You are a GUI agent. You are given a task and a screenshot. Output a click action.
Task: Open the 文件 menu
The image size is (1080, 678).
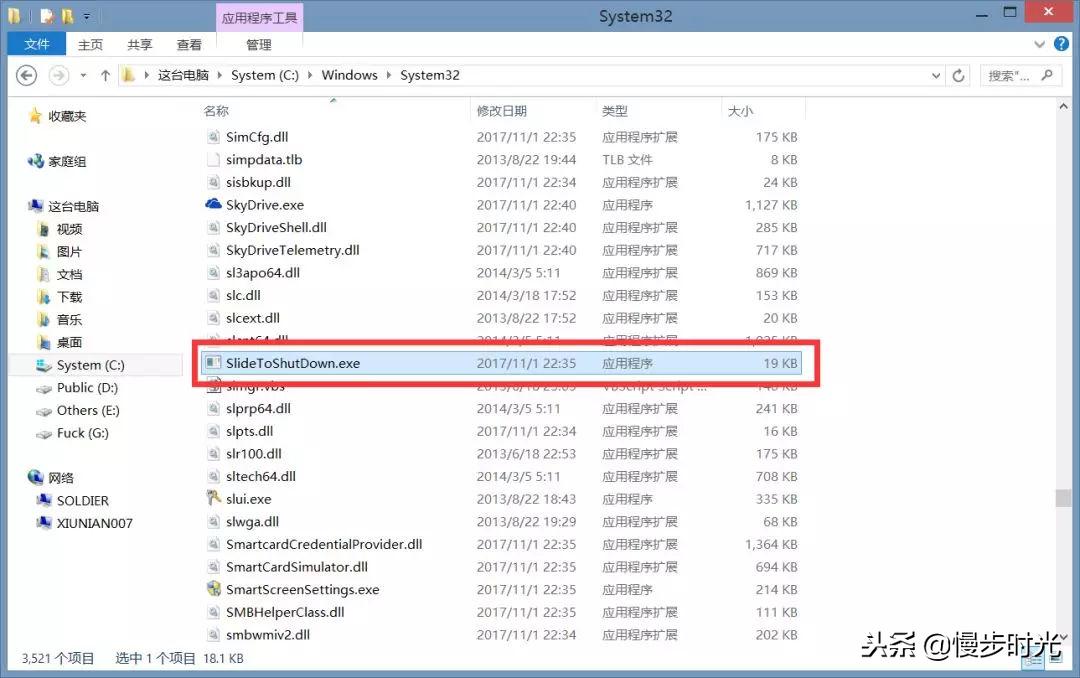pos(37,45)
